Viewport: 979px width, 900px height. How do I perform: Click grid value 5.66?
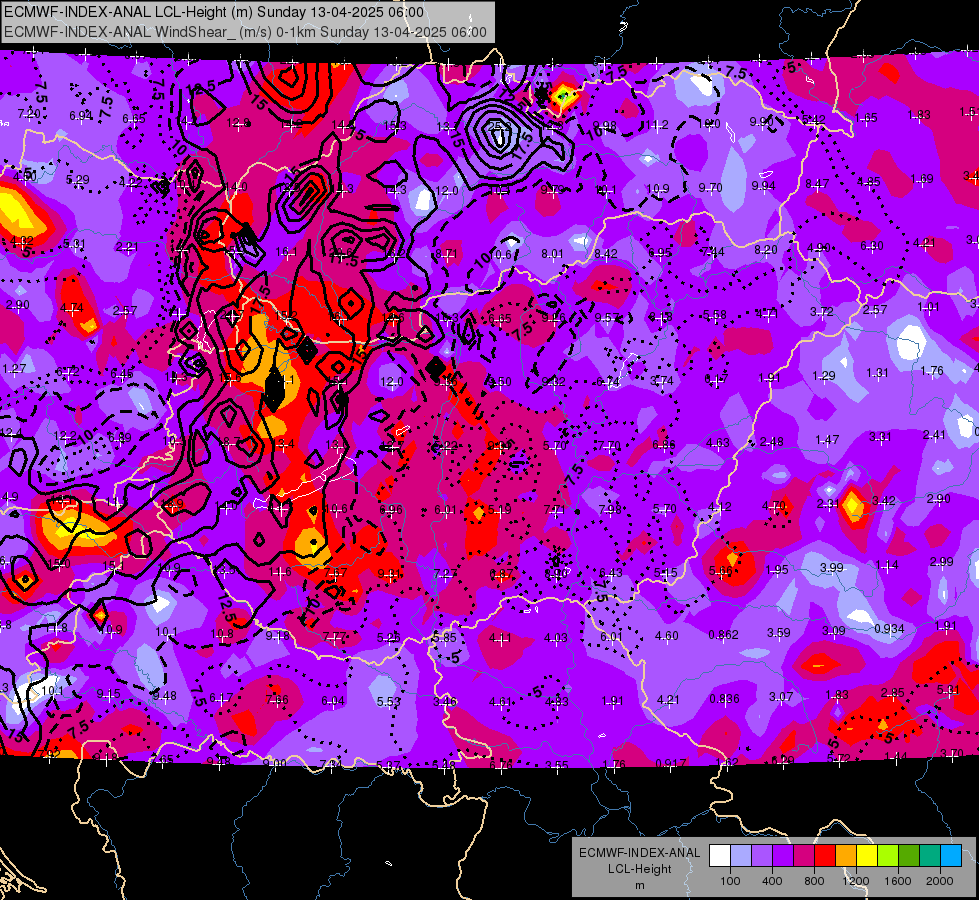tap(721, 571)
